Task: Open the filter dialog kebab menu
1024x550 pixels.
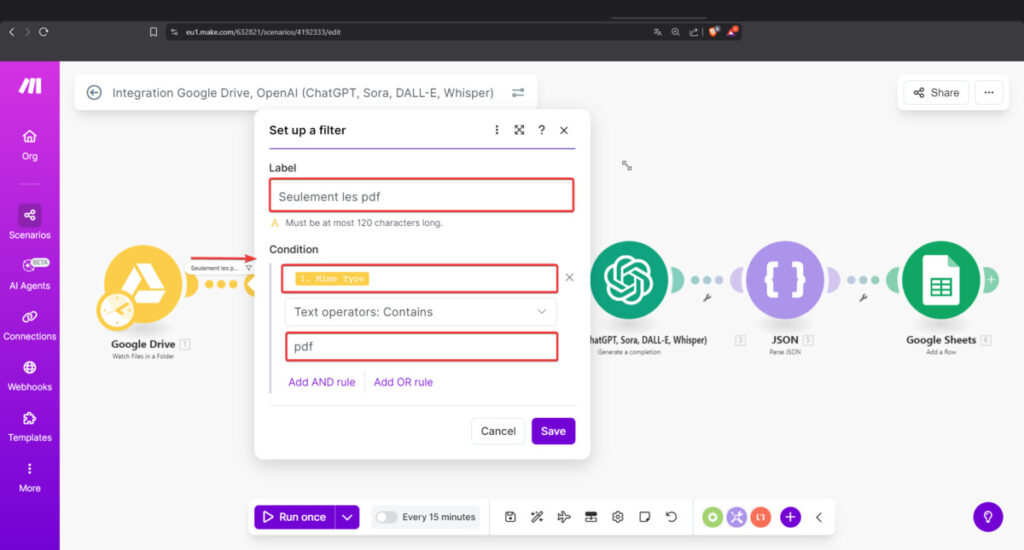Action: 497,130
